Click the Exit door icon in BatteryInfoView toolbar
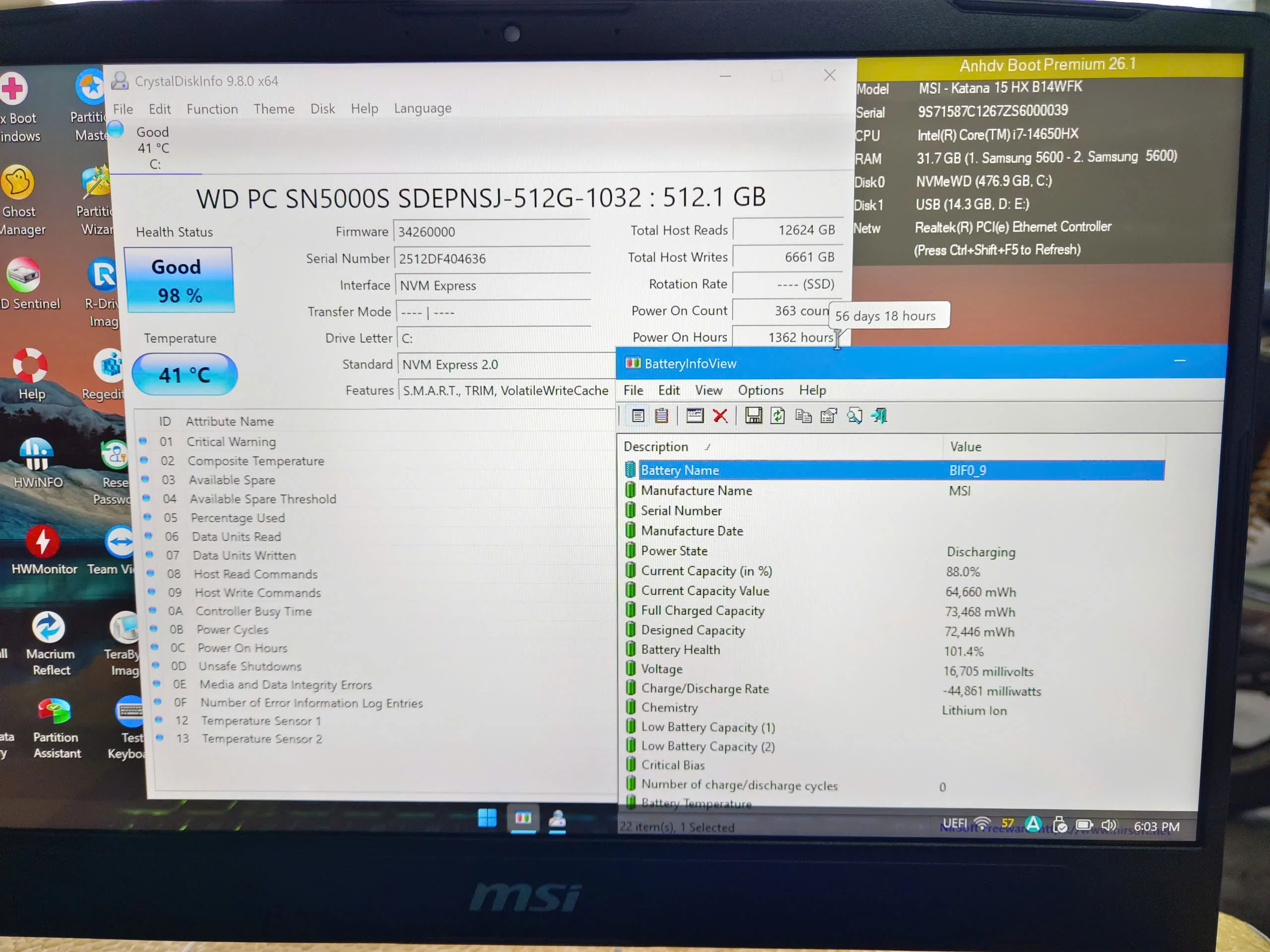 (879, 416)
